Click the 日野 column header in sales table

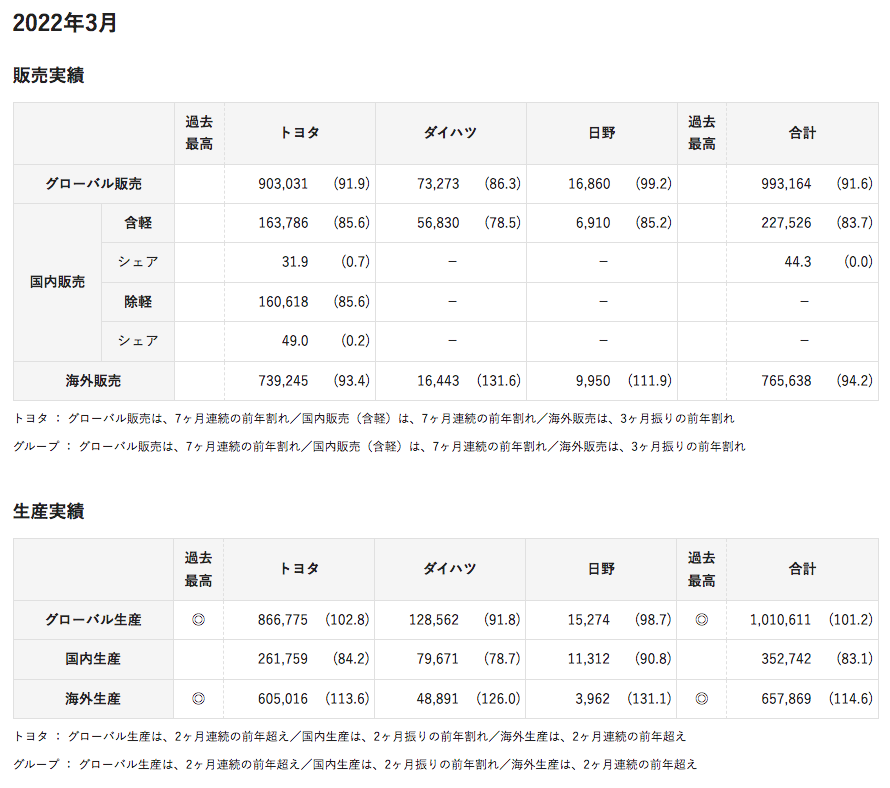tap(602, 133)
